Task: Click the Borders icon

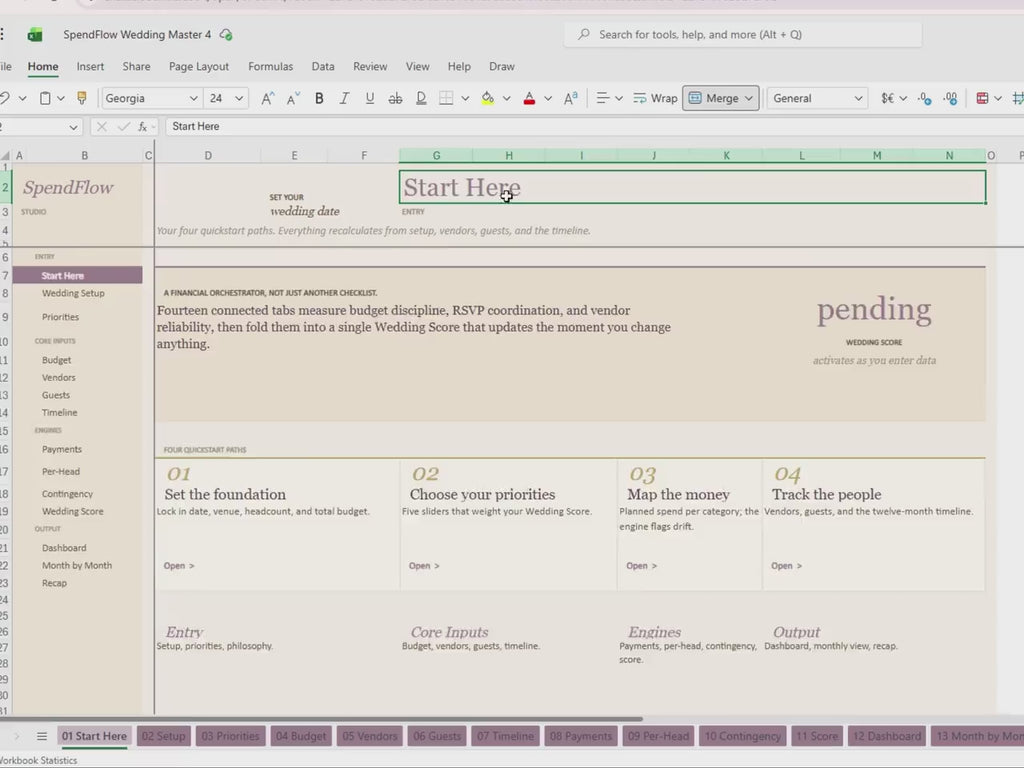Action: tap(446, 98)
